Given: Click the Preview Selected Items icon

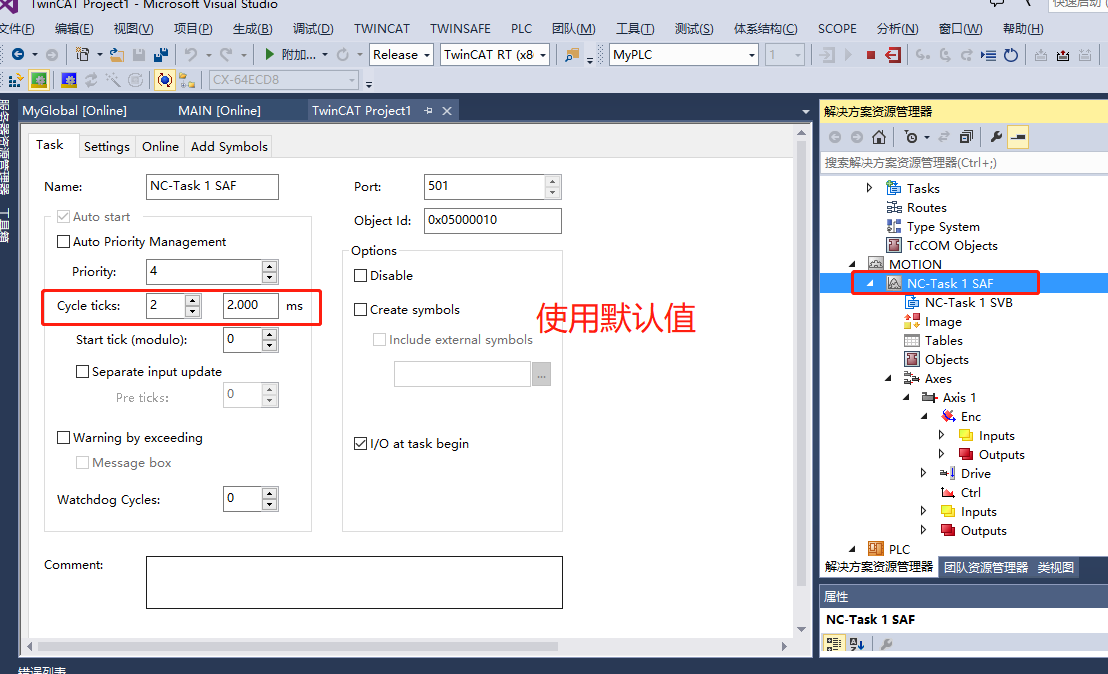Looking at the screenshot, I should click(1018, 137).
